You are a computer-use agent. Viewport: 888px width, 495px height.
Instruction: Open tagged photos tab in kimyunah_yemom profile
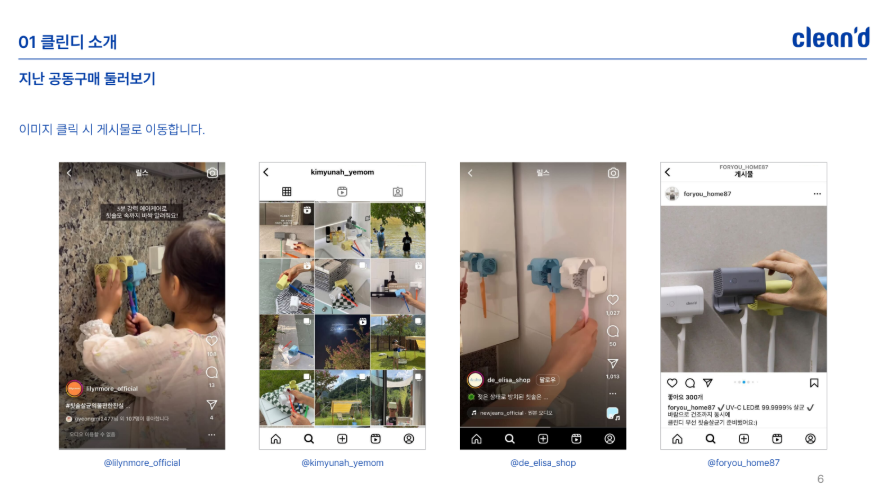(397, 191)
